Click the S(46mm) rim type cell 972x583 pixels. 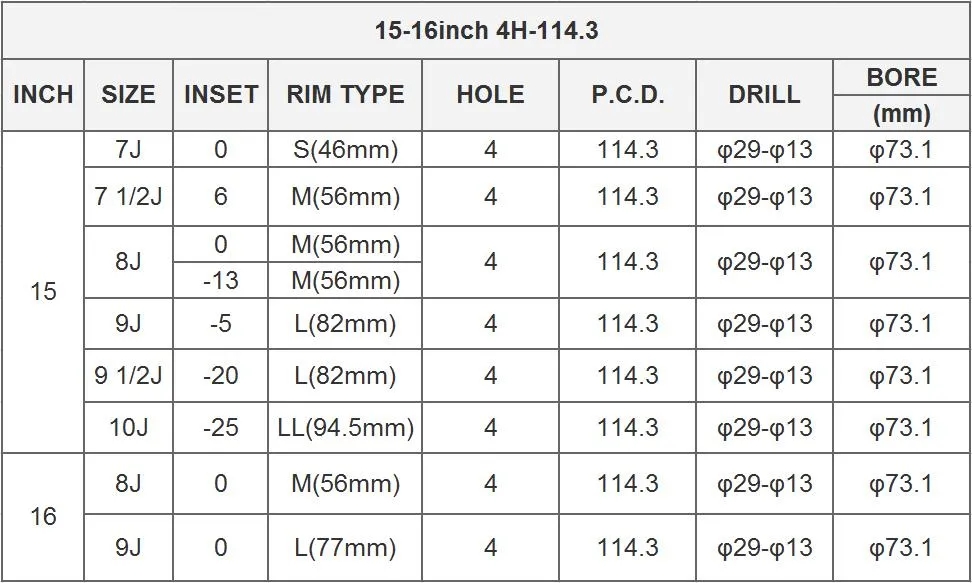pos(345,150)
